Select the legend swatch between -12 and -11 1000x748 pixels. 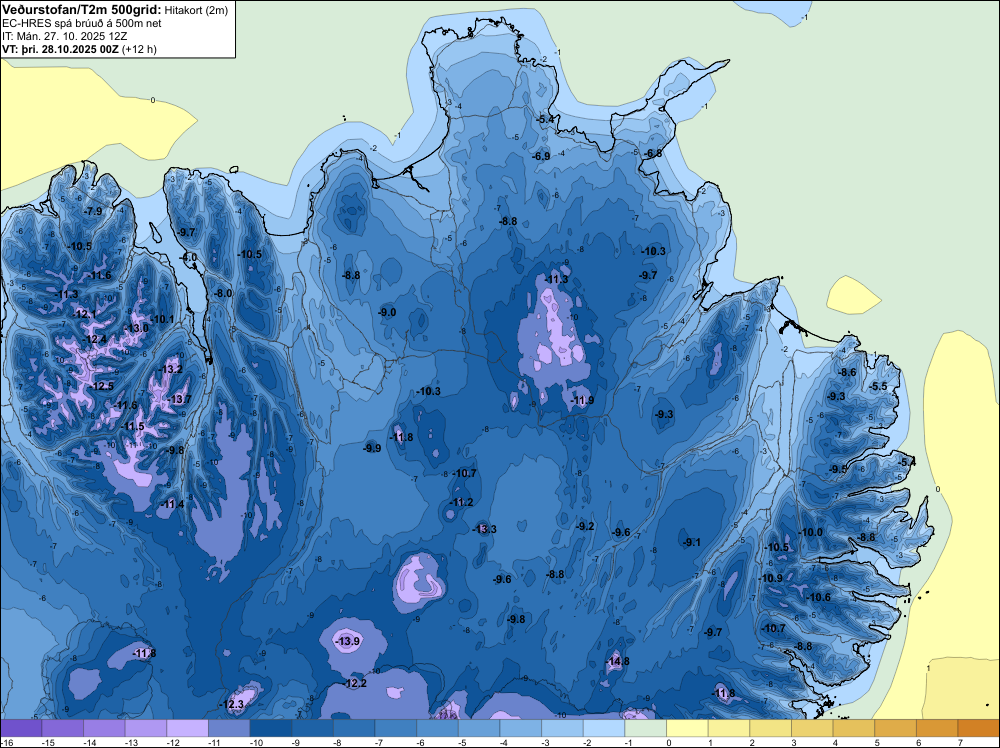point(188,728)
